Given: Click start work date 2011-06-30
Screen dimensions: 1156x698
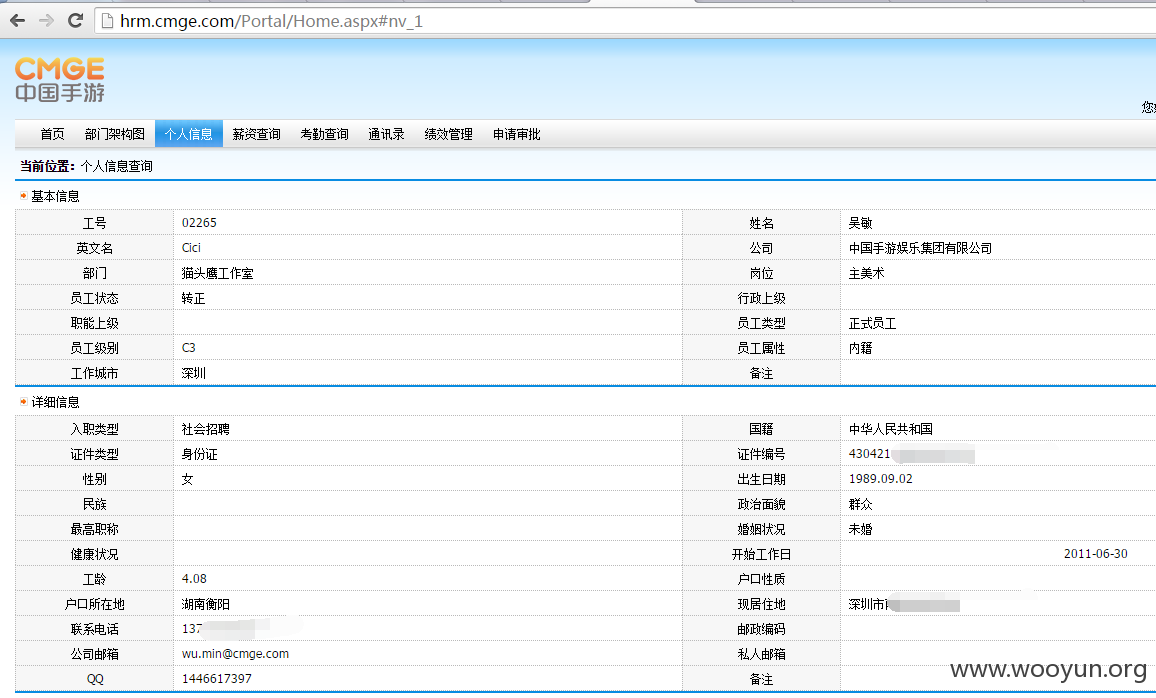Looking at the screenshot, I should tap(1096, 554).
